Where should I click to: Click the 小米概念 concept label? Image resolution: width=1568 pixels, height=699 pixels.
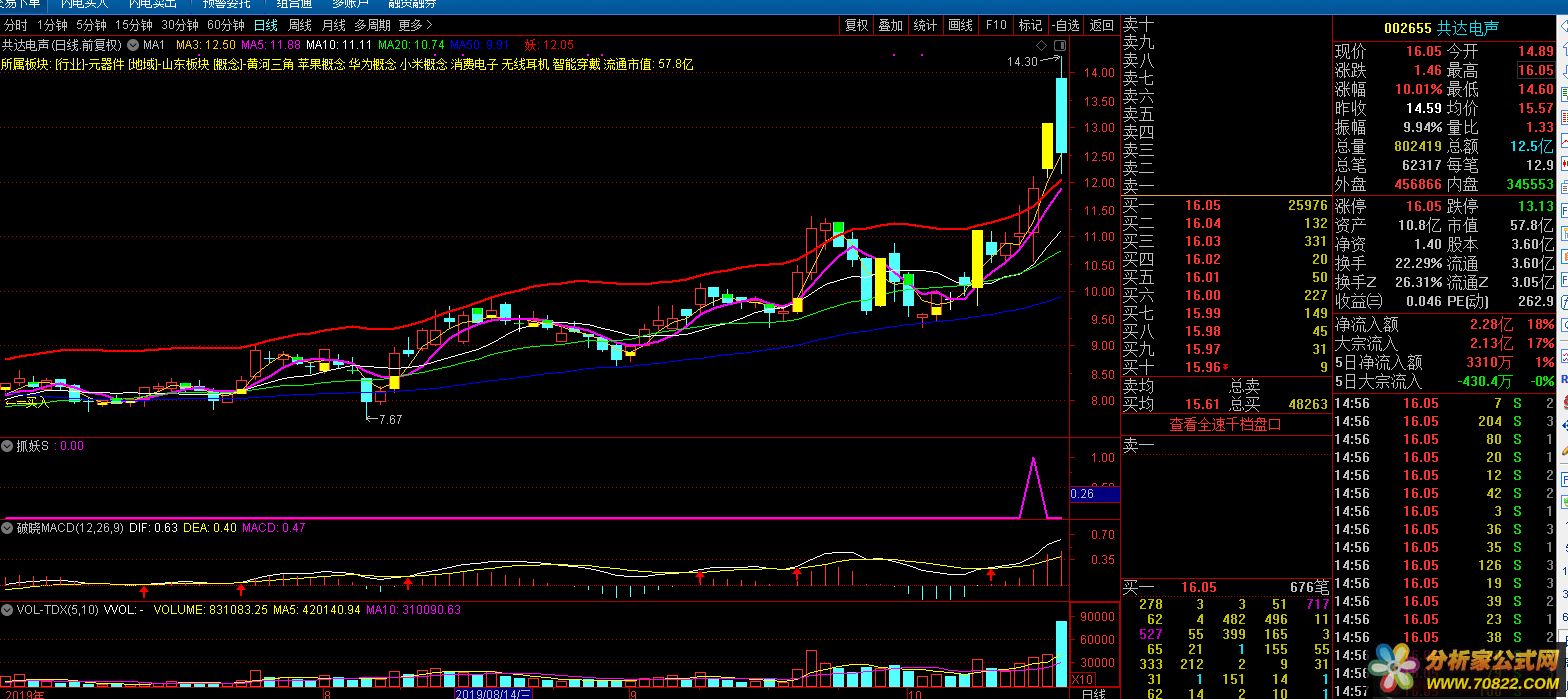[x=423, y=64]
